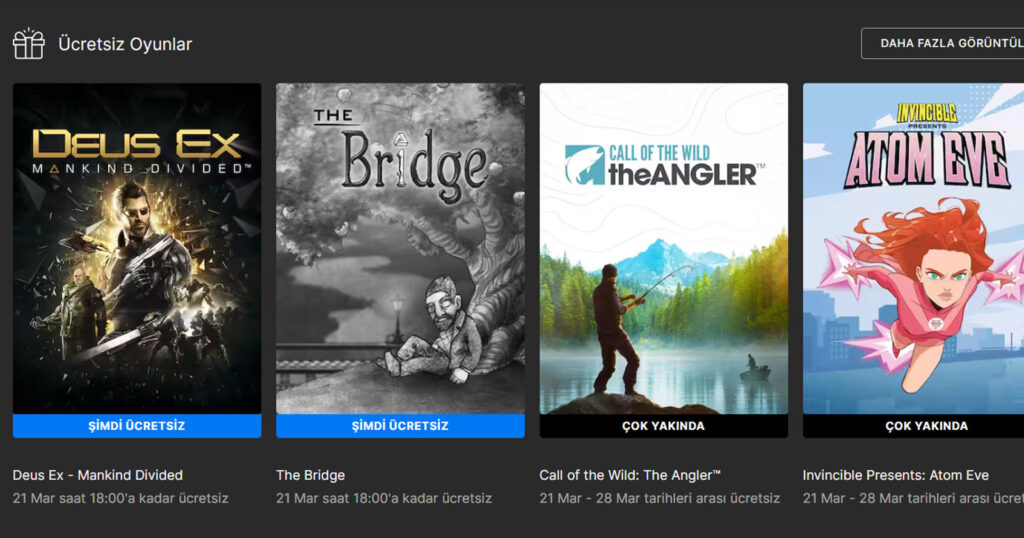The width and height of the screenshot is (1024, 538).
Task: Open the Deus Ex - Mankind Divided title link
Action: coord(98,475)
